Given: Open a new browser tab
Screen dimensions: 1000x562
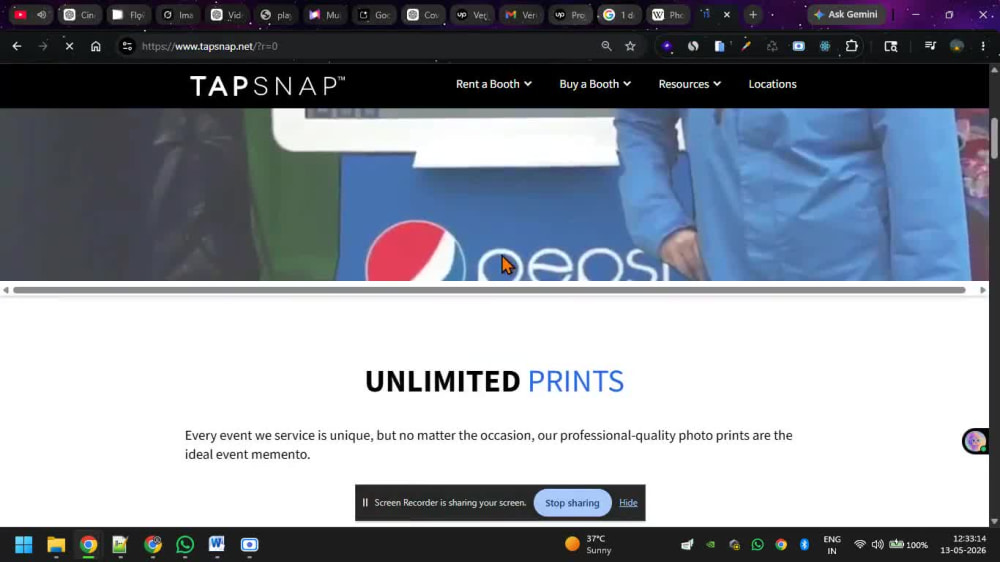Looking at the screenshot, I should pyautogui.click(x=753, y=14).
